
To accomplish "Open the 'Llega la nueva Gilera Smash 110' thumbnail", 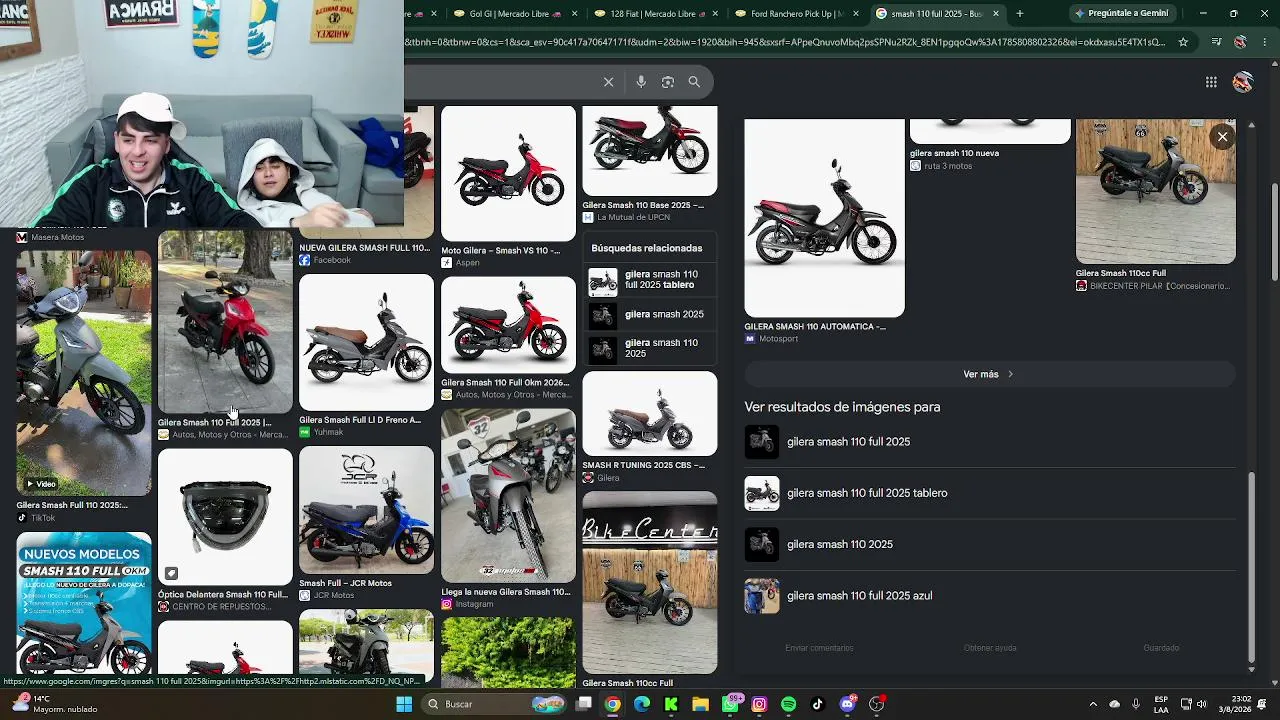I will click(x=508, y=496).
